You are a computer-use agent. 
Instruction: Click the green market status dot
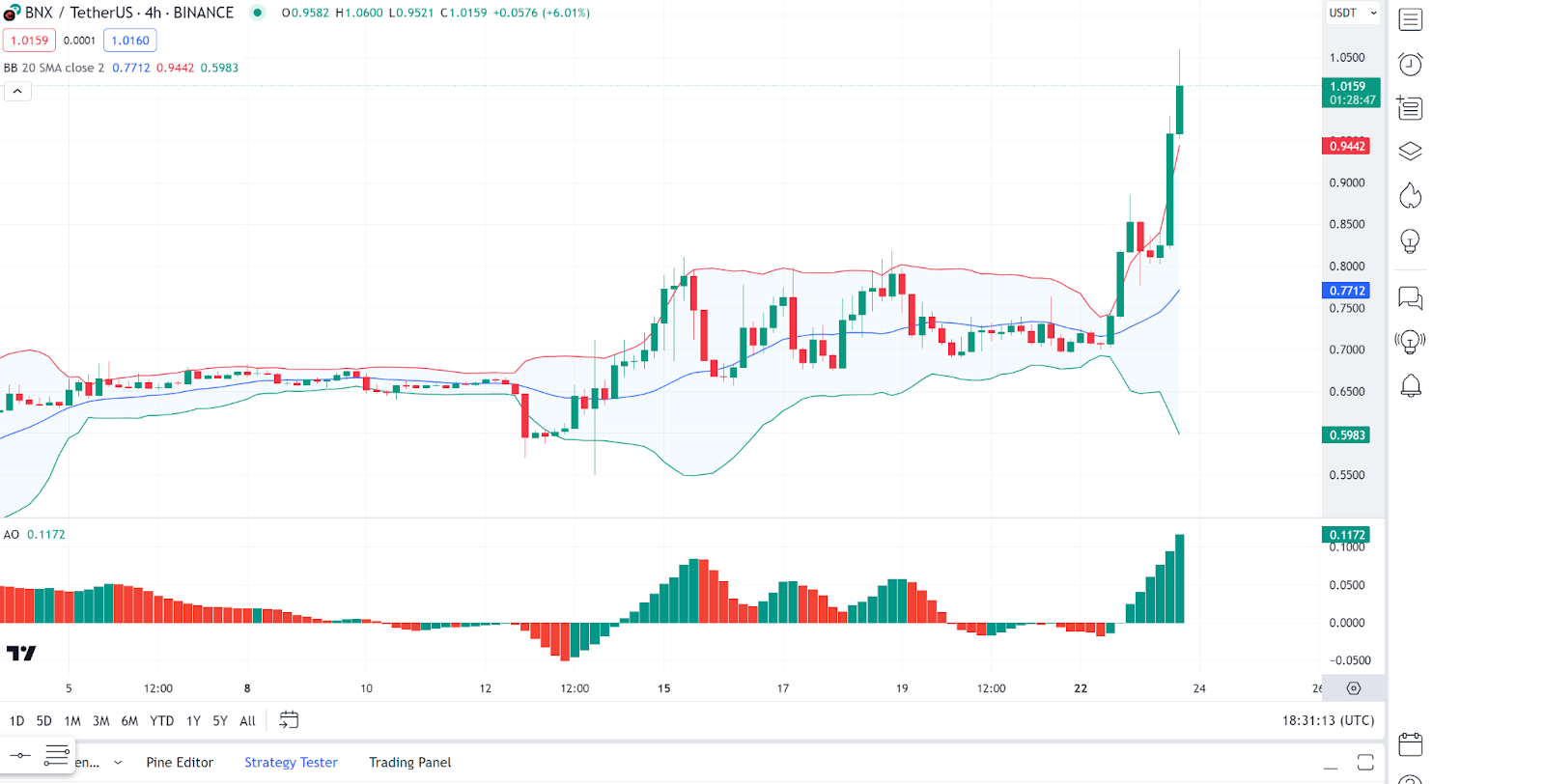[257, 13]
